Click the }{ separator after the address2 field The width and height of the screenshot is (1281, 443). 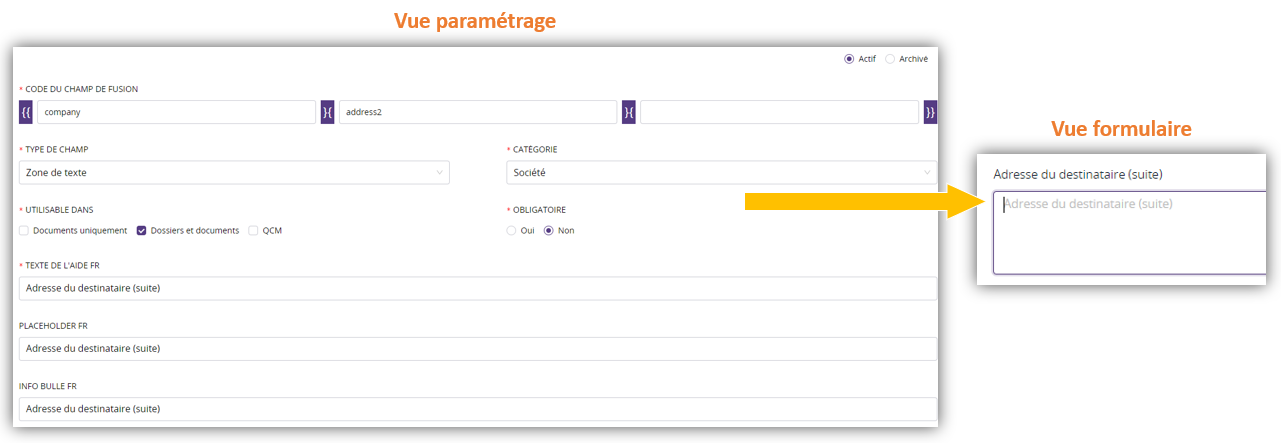click(629, 112)
